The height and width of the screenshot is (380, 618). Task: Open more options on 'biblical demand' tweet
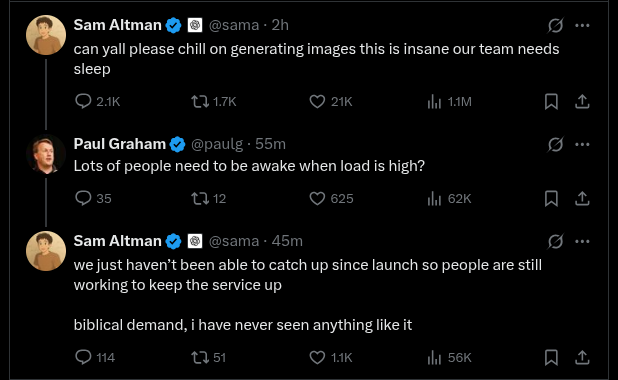tap(582, 242)
